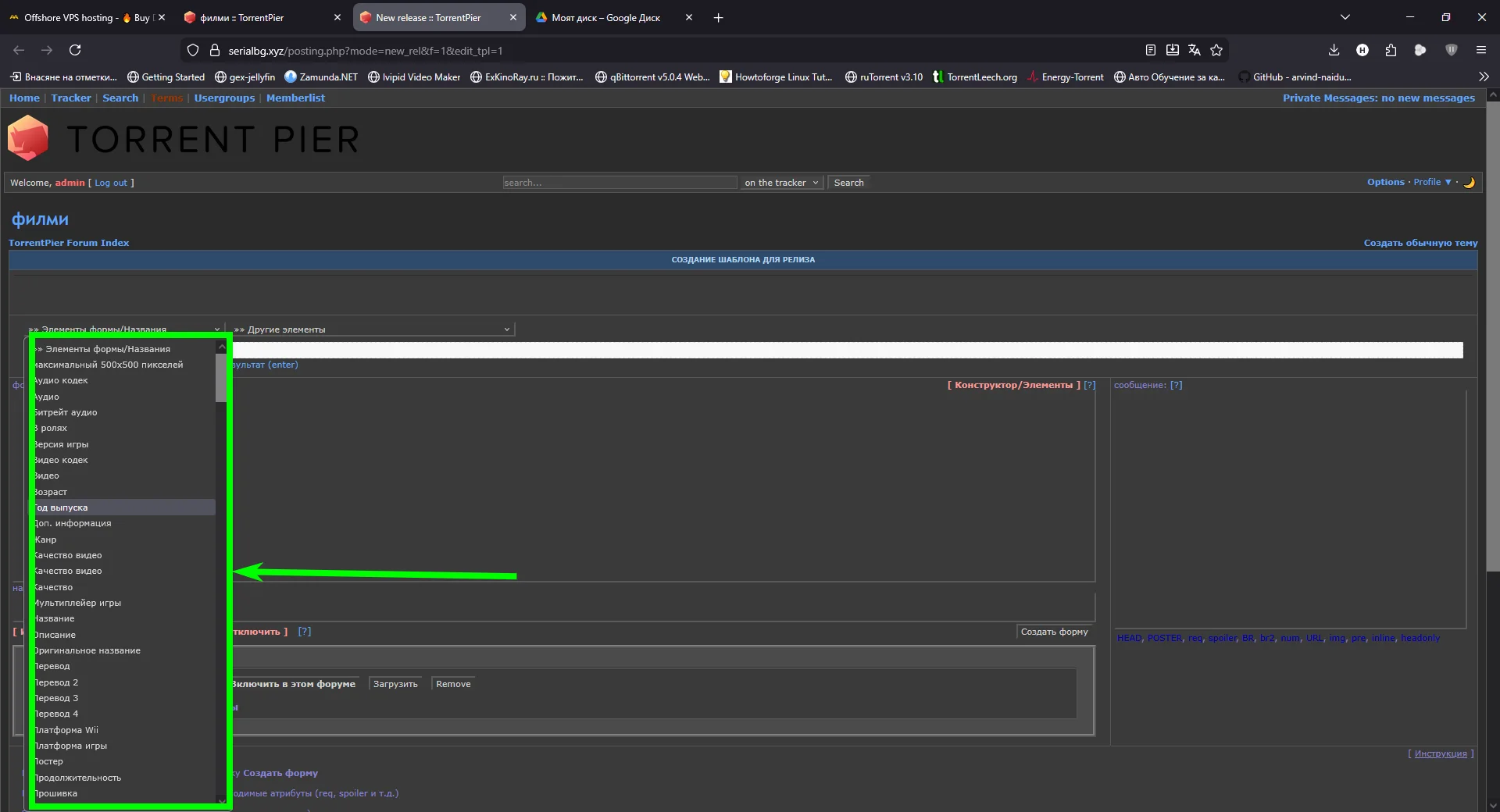Select 'Год выпуска' option in list
The image size is (1500, 812).
tap(123, 507)
